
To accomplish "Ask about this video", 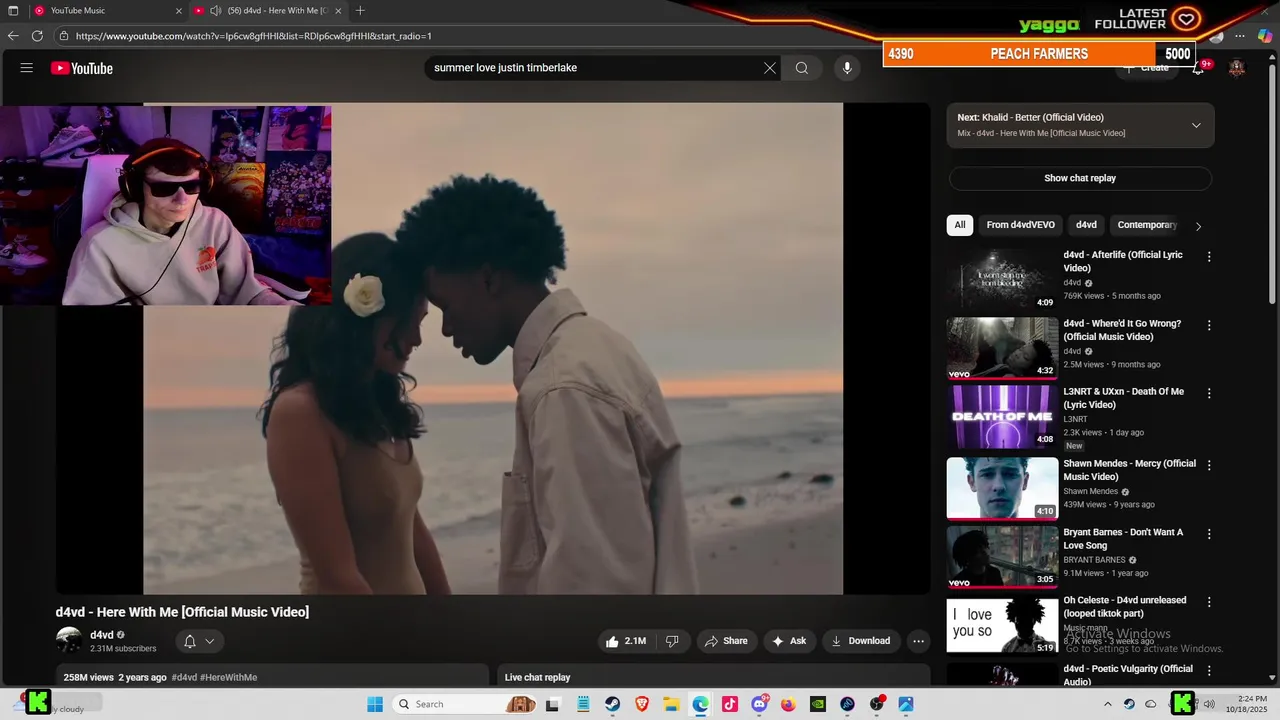I will tap(789, 641).
